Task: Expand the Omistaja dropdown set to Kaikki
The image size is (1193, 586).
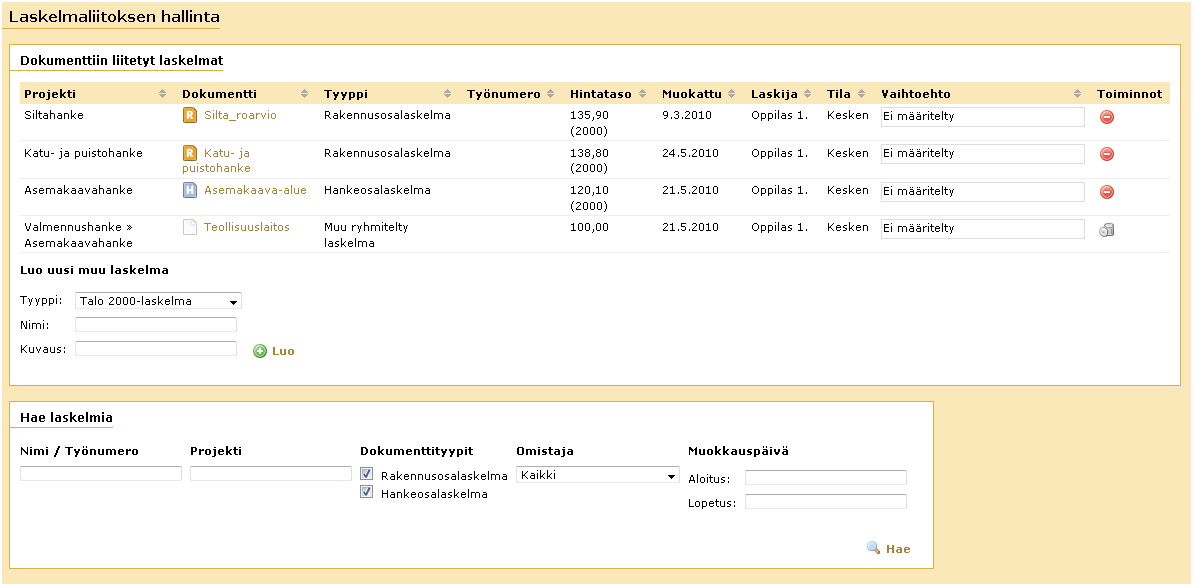Action: click(597, 476)
